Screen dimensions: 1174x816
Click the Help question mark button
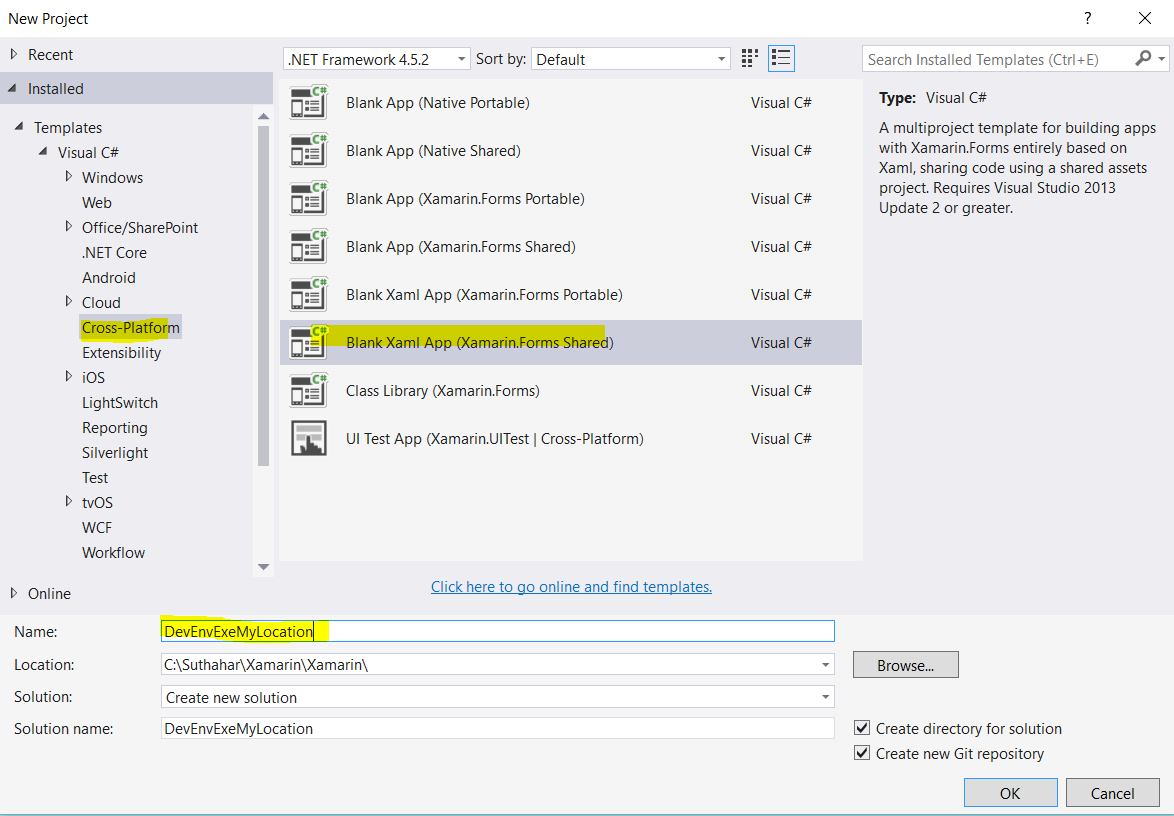click(1087, 18)
